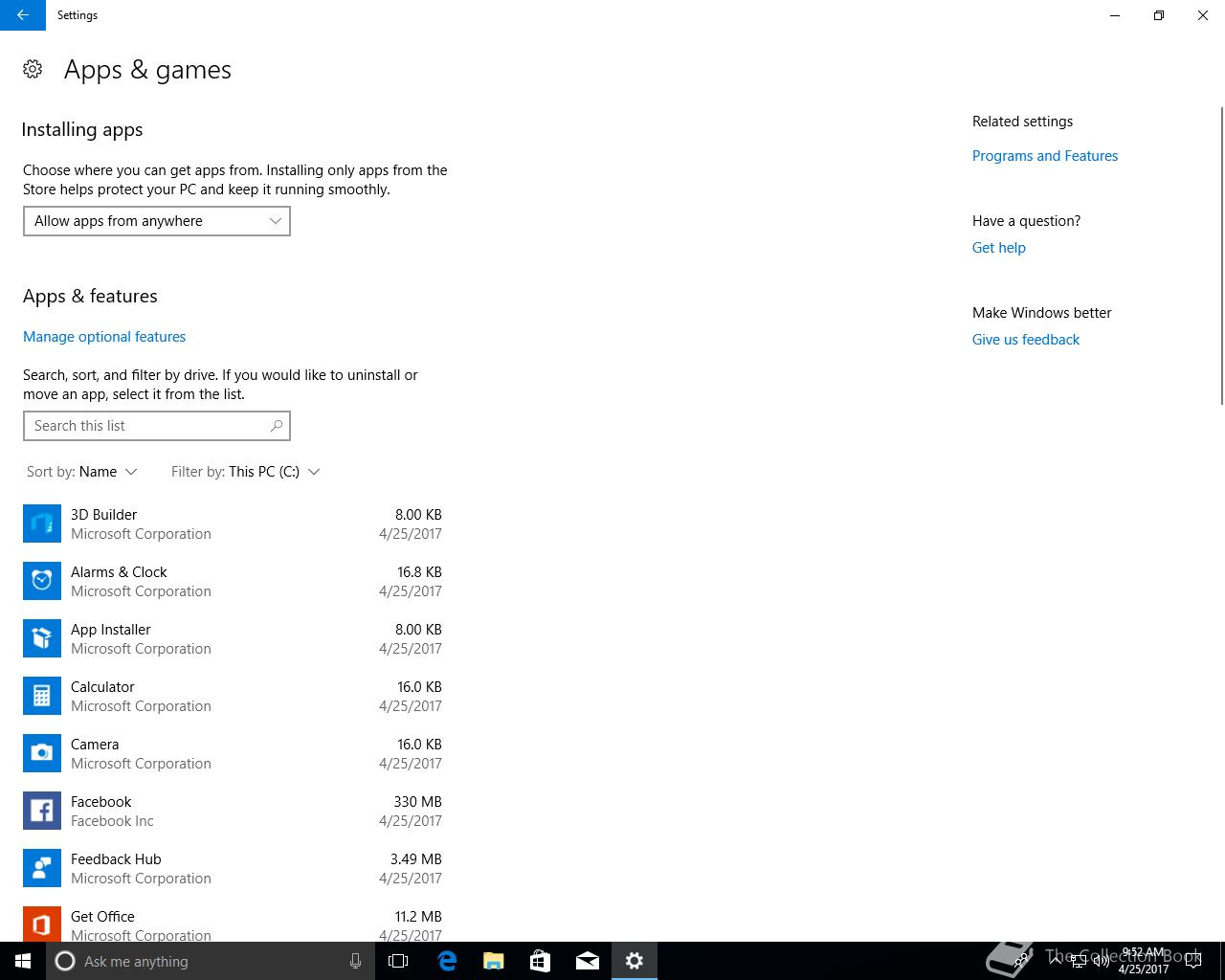Open the Mail app from taskbar
Viewport: 1225px width, 980px height.
click(587, 961)
